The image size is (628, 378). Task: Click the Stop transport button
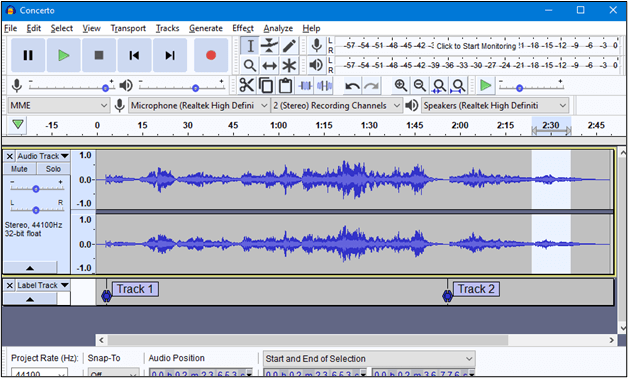(x=99, y=55)
